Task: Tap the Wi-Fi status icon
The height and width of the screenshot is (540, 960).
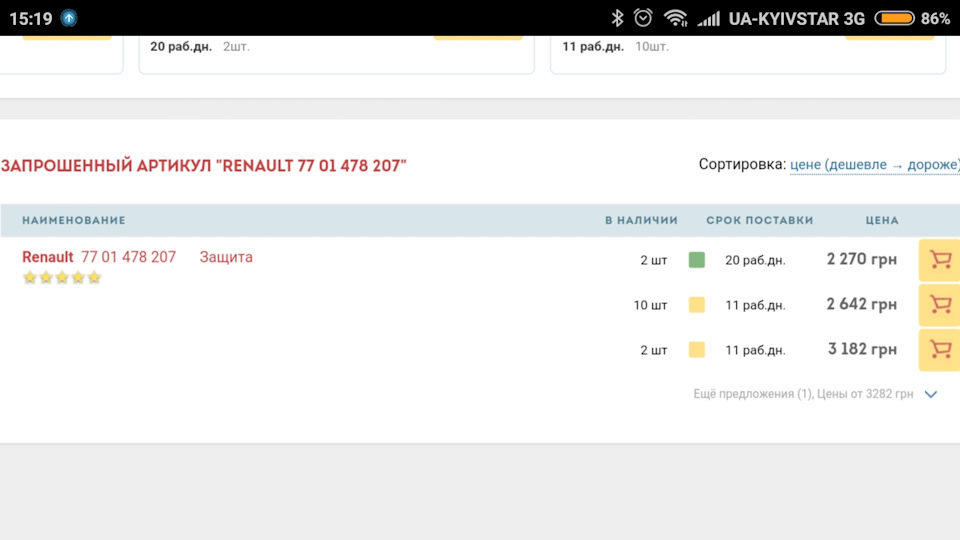Action: [x=675, y=18]
